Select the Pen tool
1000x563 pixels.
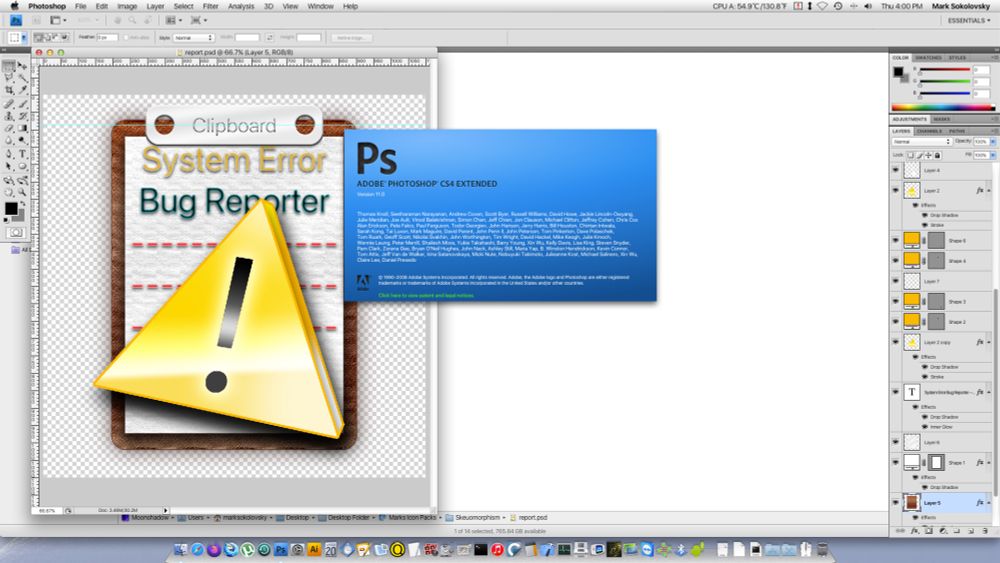[9, 154]
